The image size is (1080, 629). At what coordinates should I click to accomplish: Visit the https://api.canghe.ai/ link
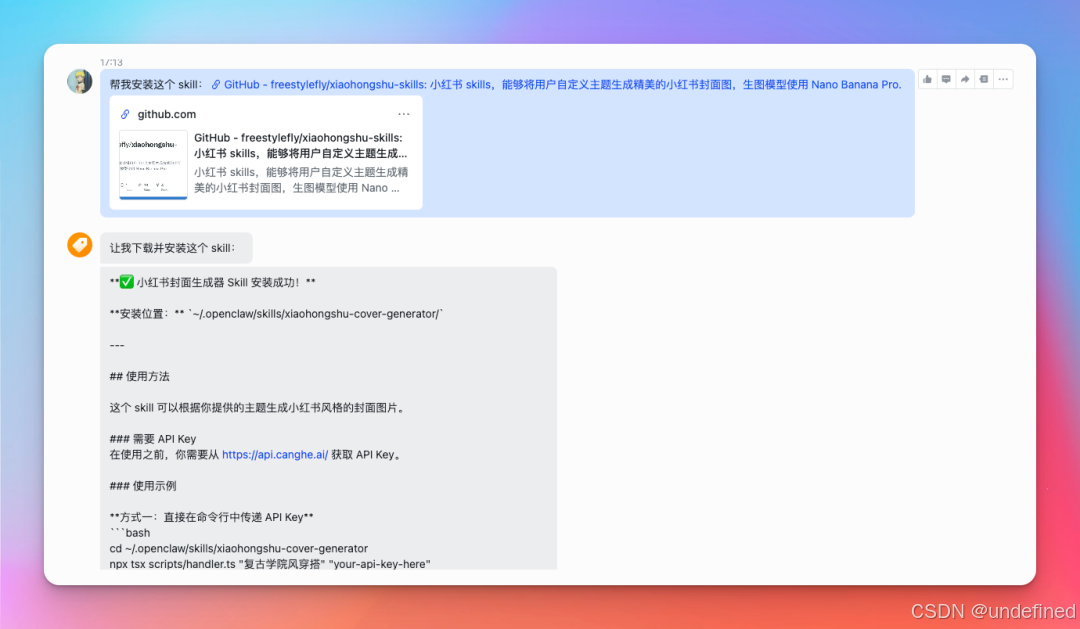pos(276,454)
